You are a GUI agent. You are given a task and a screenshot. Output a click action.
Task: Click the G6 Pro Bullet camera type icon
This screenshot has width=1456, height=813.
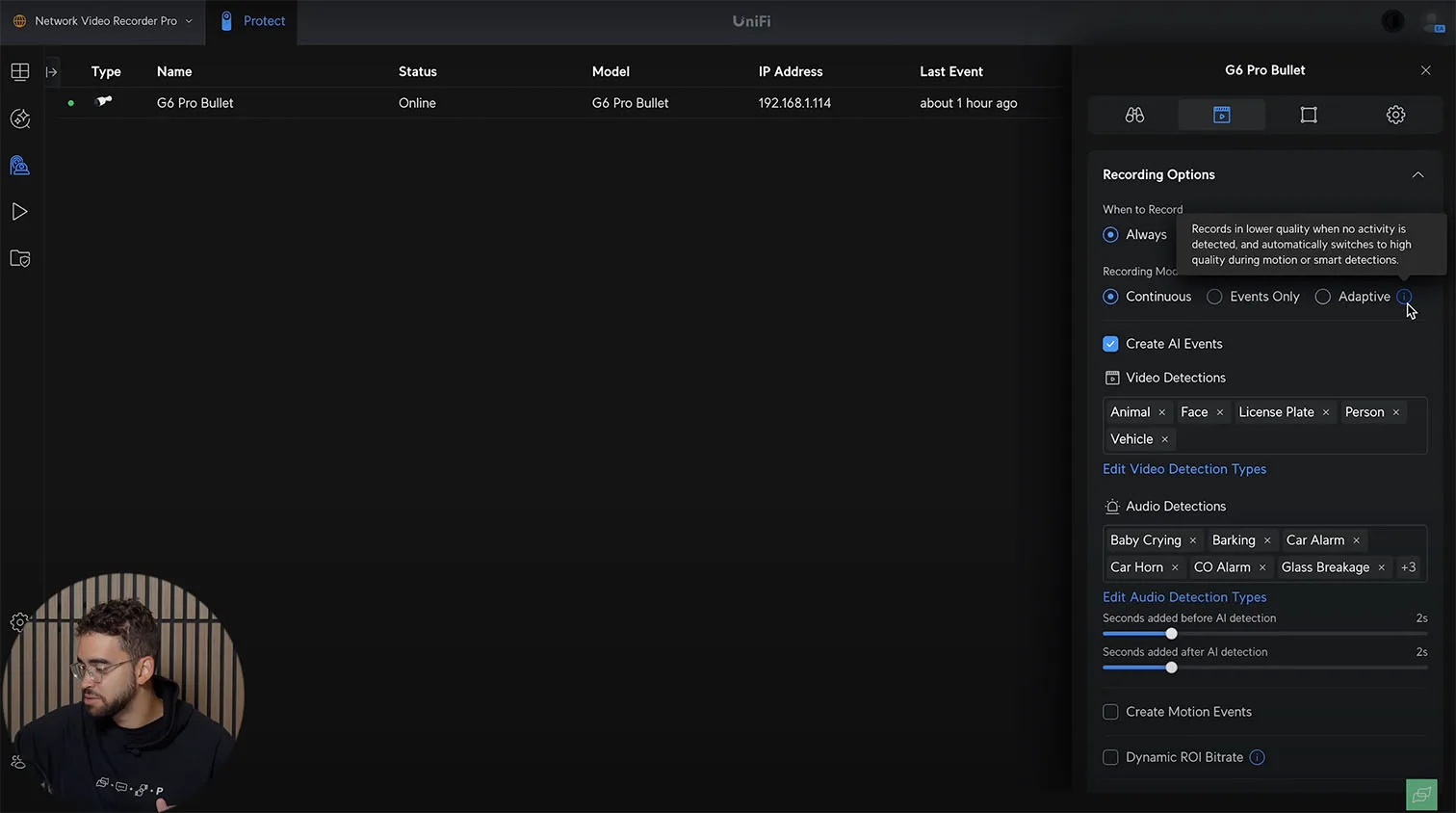pyautogui.click(x=104, y=101)
